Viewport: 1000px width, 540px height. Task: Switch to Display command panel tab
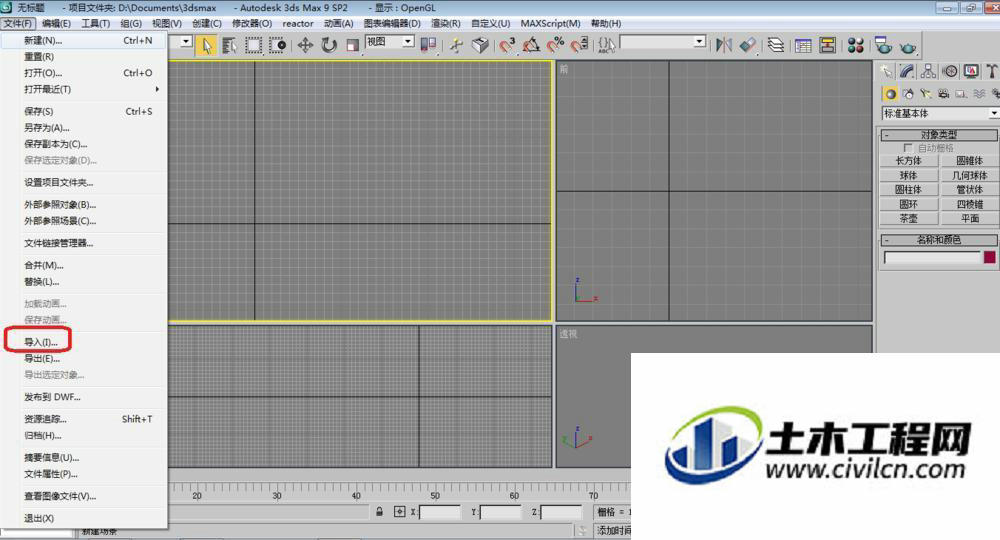point(971,71)
